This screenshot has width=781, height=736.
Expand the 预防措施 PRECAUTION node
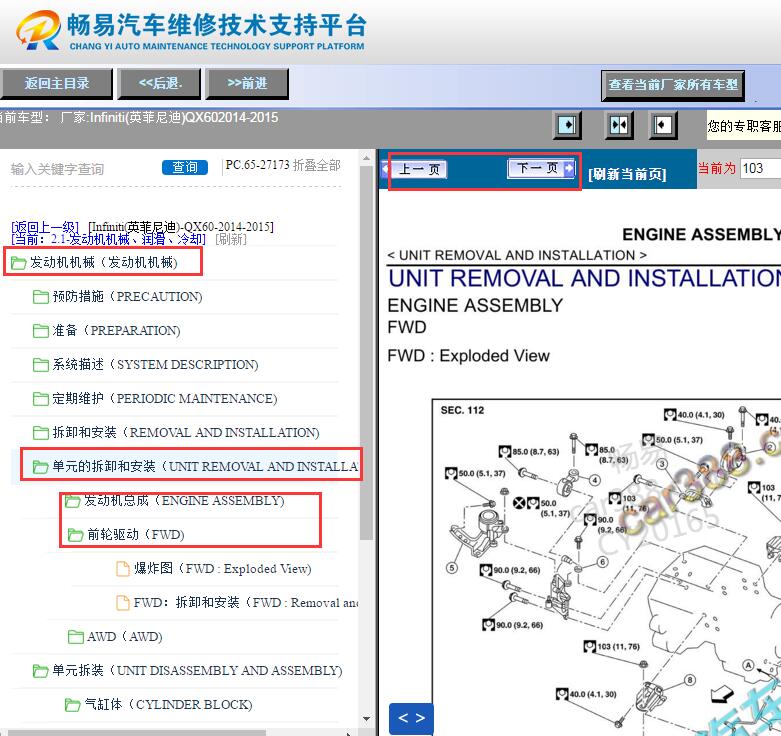(x=127, y=297)
